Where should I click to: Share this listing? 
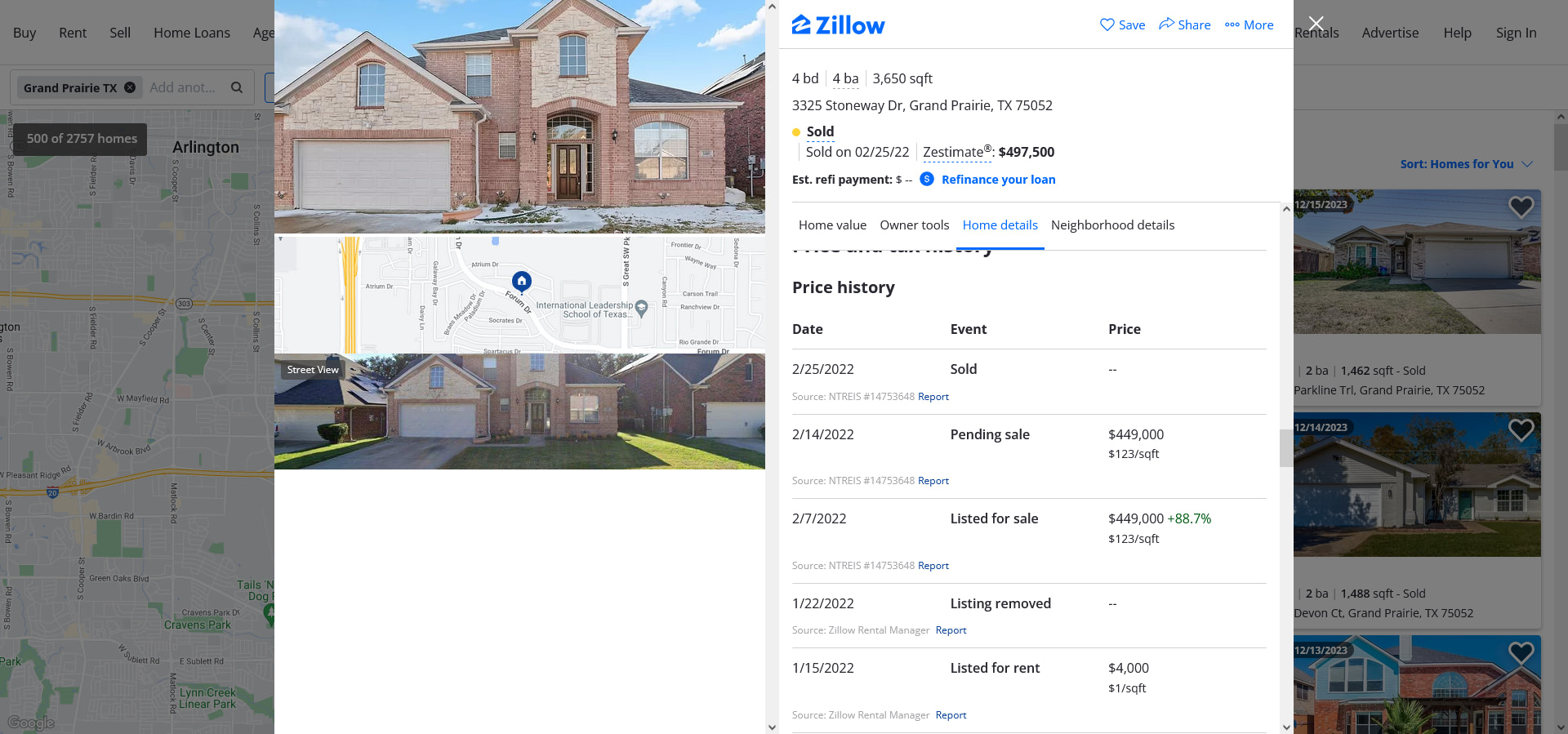click(x=1184, y=24)
